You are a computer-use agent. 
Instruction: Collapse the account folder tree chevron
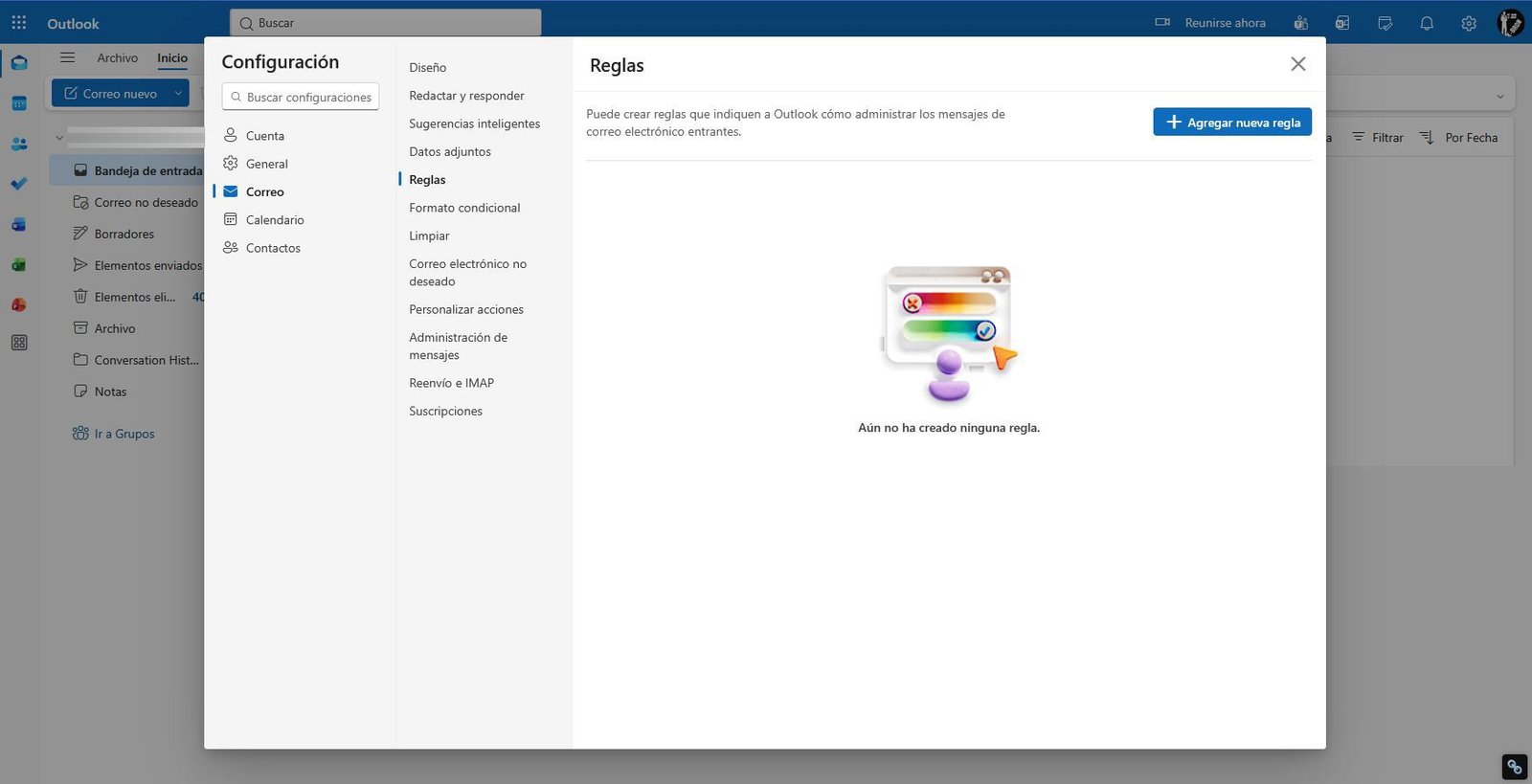pos(59,137)
